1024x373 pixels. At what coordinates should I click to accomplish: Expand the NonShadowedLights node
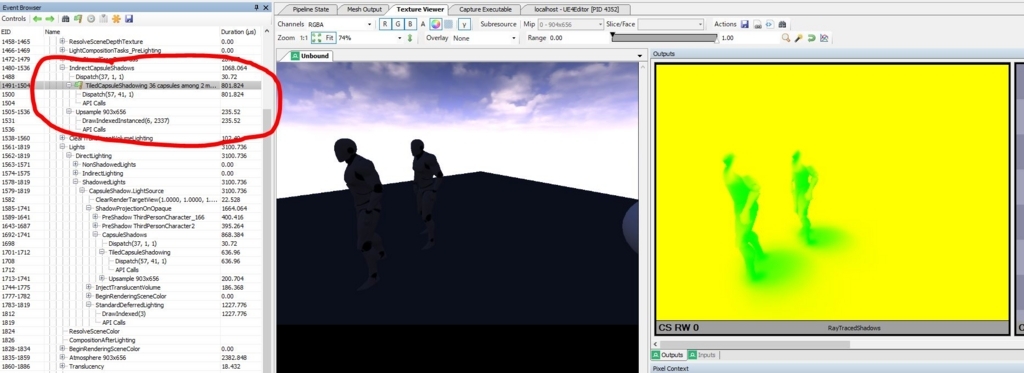coord(76,165)
